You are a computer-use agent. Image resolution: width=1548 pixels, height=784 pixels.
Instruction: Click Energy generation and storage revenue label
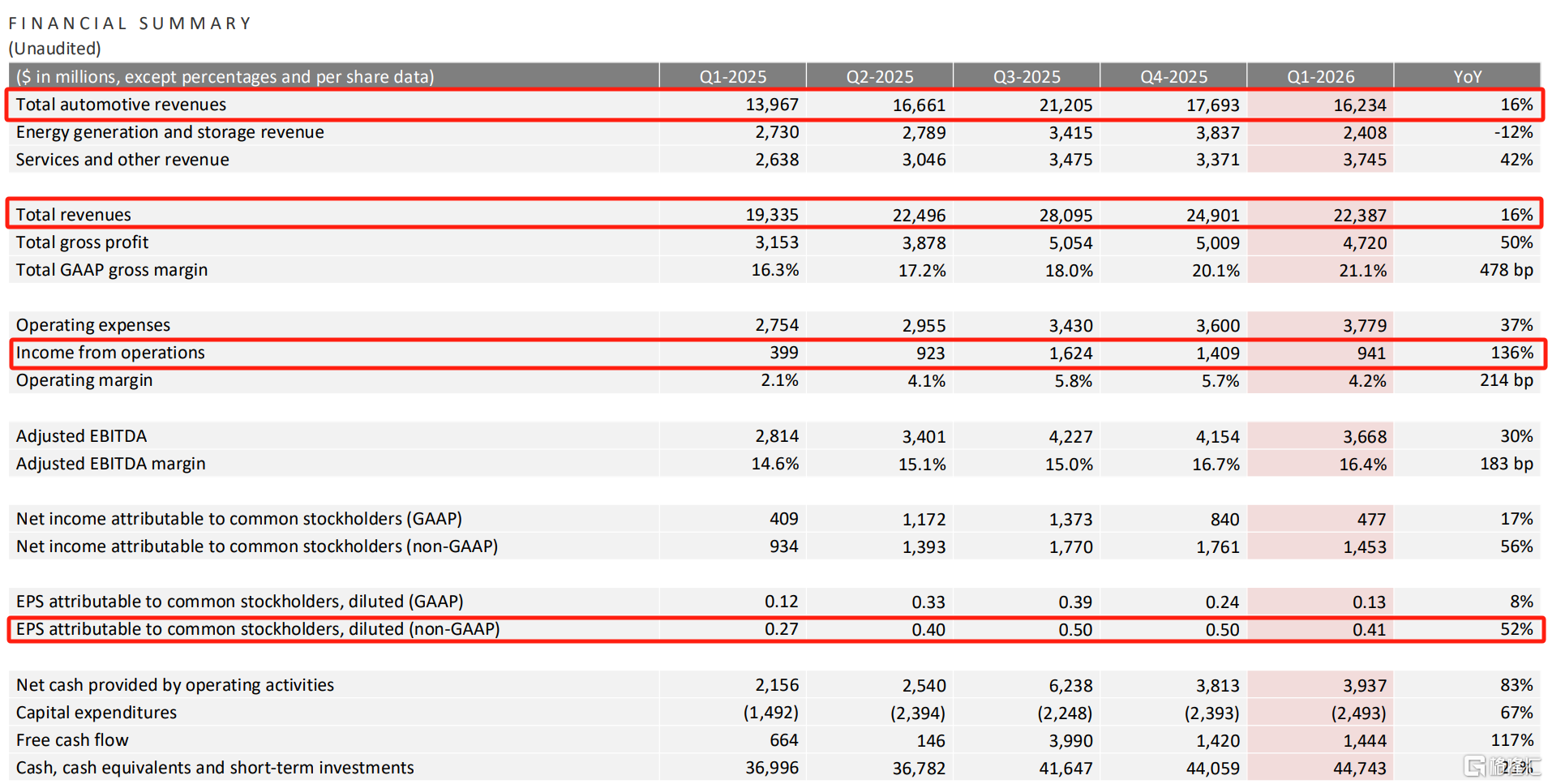point(169,132)
